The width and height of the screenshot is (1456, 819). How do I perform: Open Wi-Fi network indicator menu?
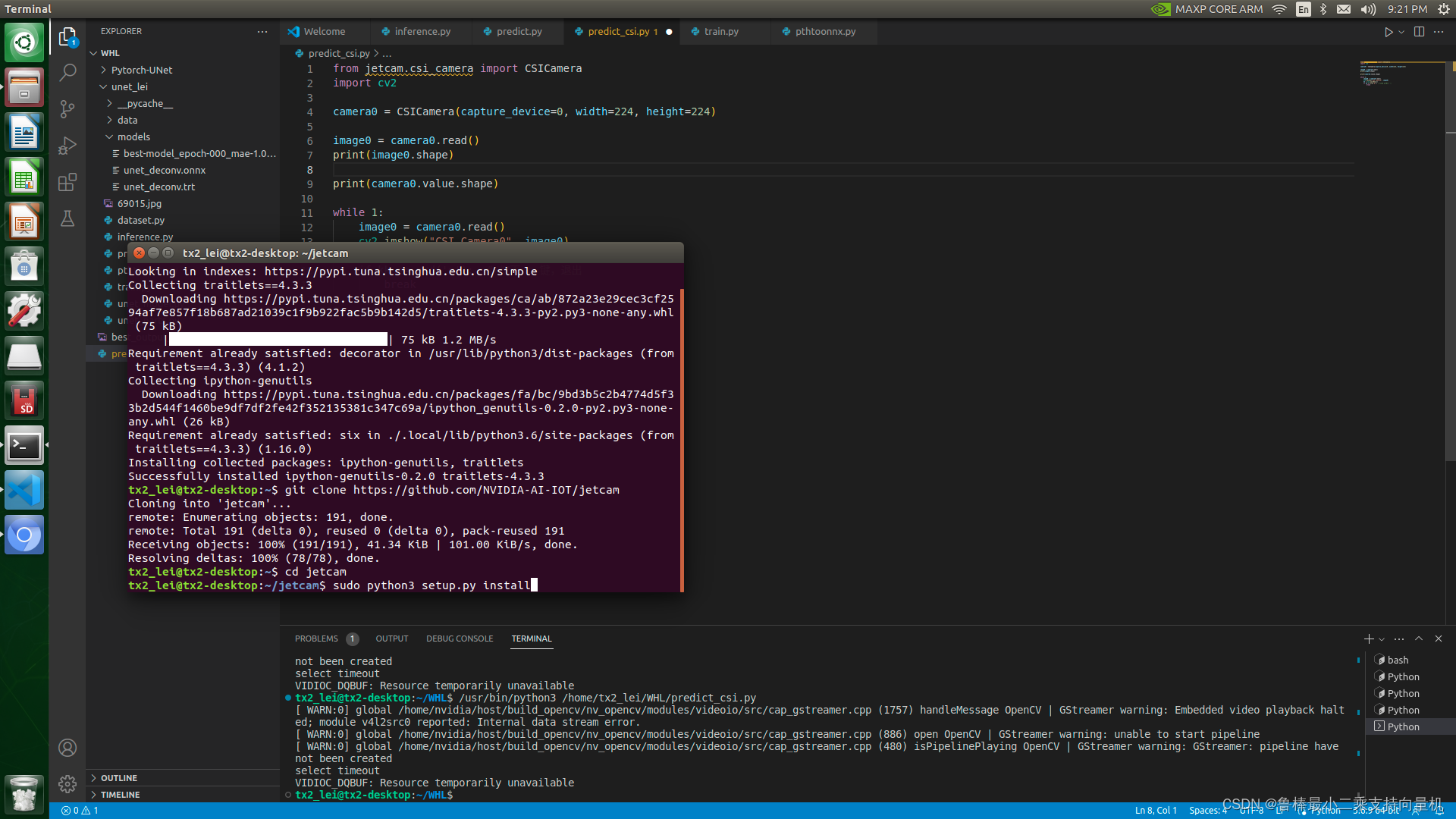[1279, 9]
